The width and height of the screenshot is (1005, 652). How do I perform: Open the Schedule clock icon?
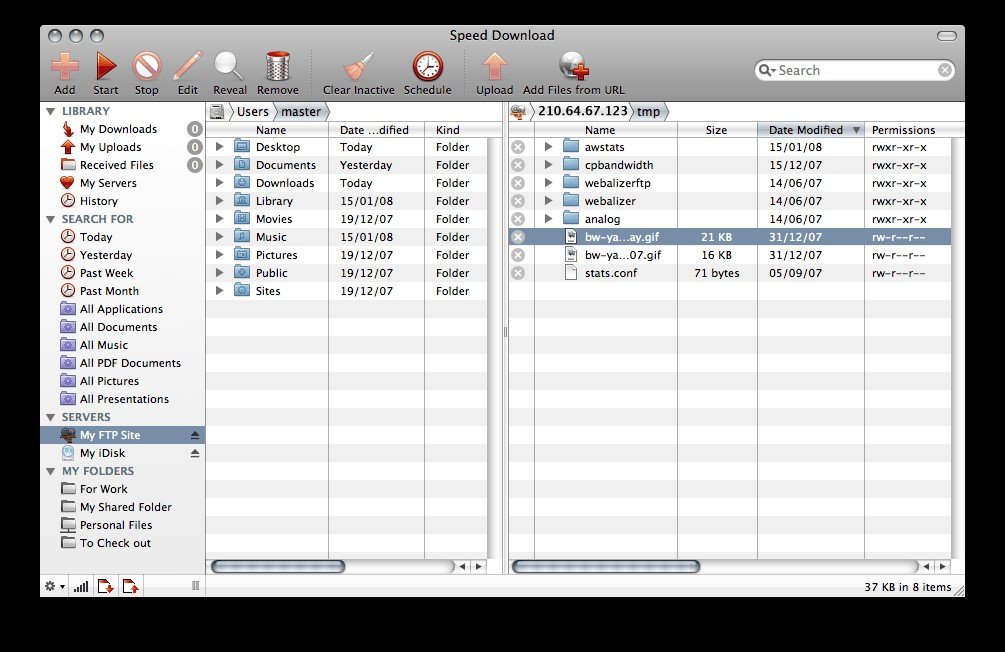(428, 67)
